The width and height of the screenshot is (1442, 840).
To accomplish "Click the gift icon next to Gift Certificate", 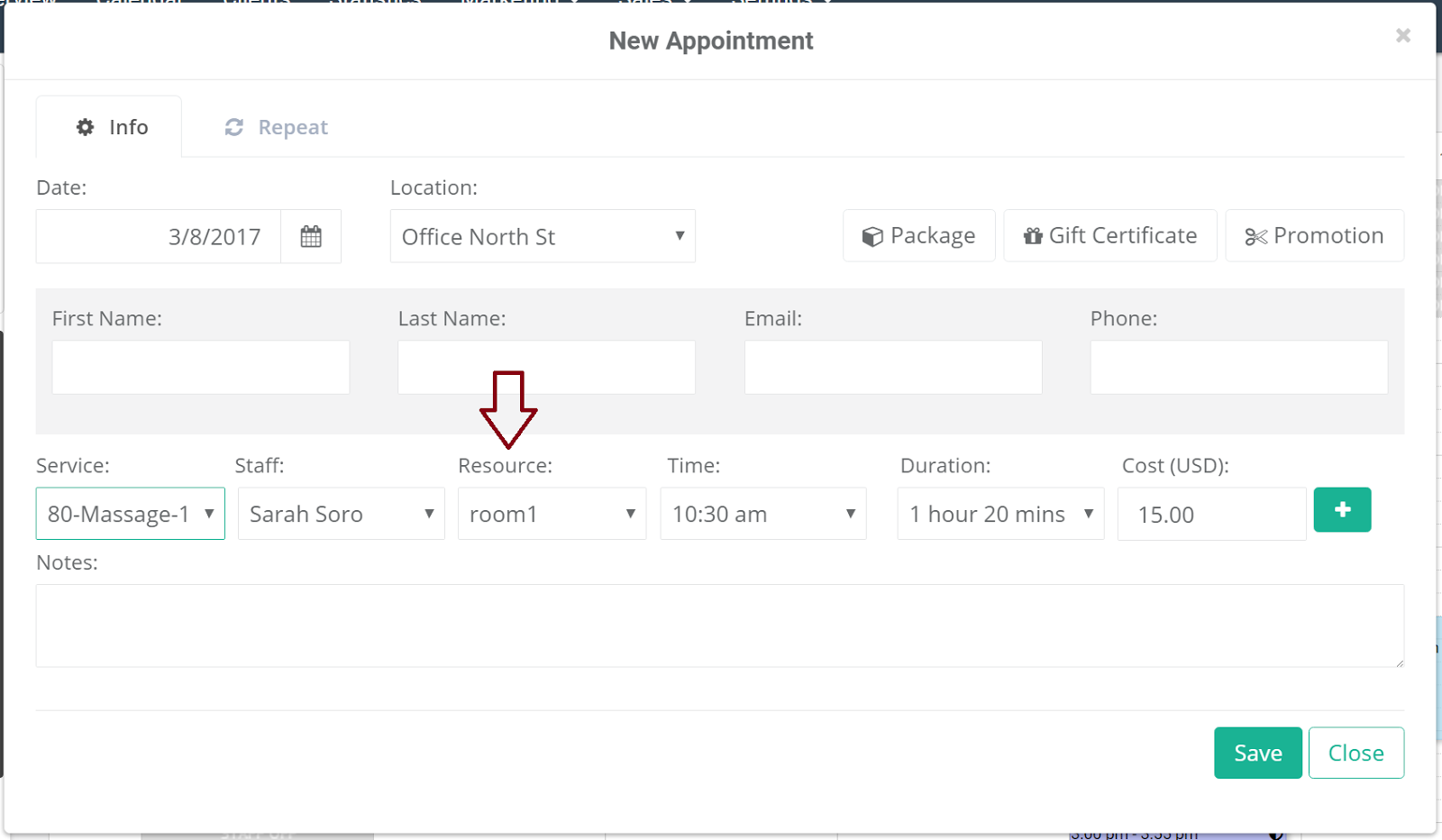I will click(x=1033, y=235).
